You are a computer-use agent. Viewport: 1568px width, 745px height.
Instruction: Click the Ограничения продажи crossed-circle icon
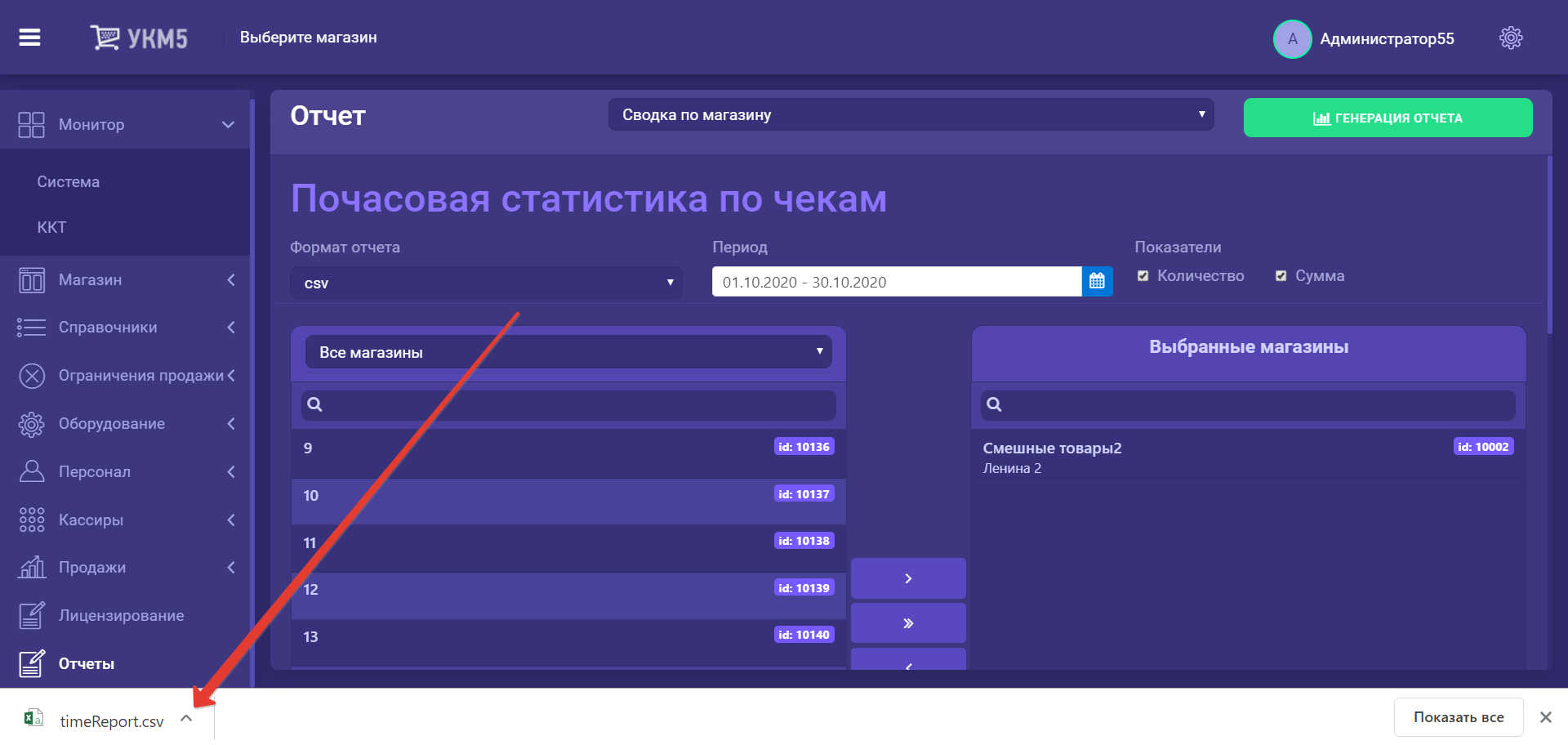[x=31, y=376]
